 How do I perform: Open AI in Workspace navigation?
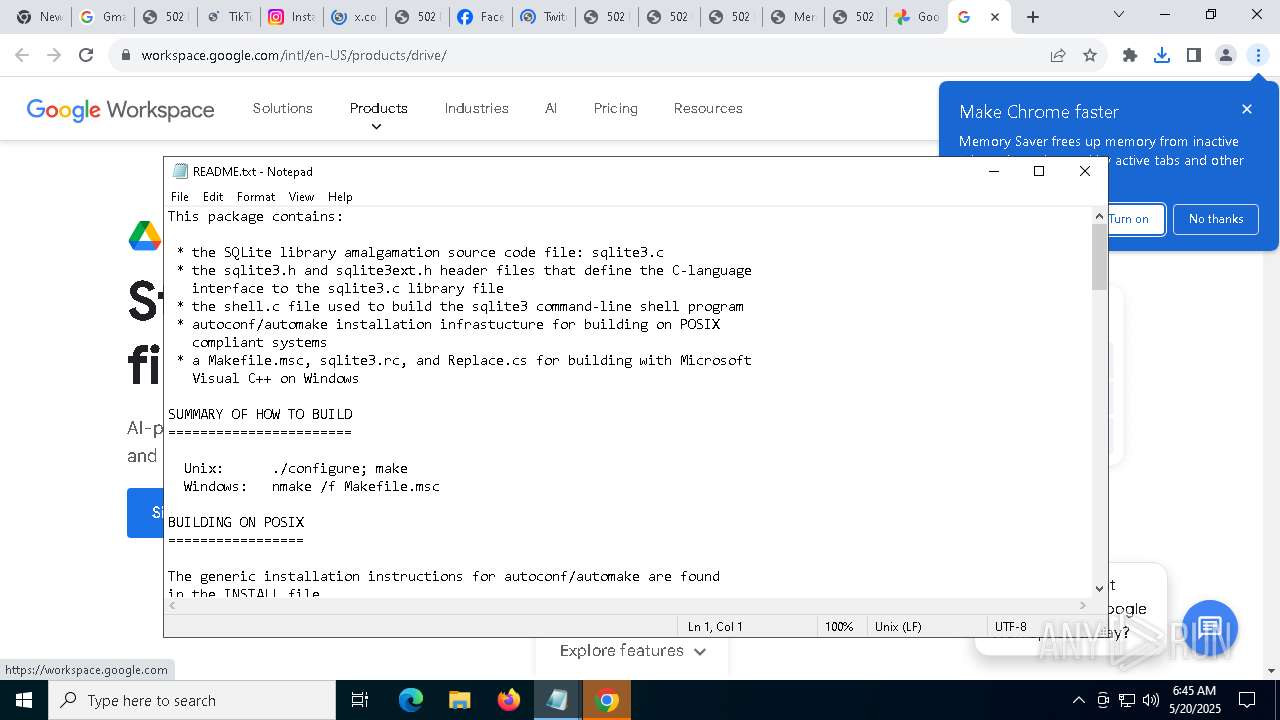point(551,108)
